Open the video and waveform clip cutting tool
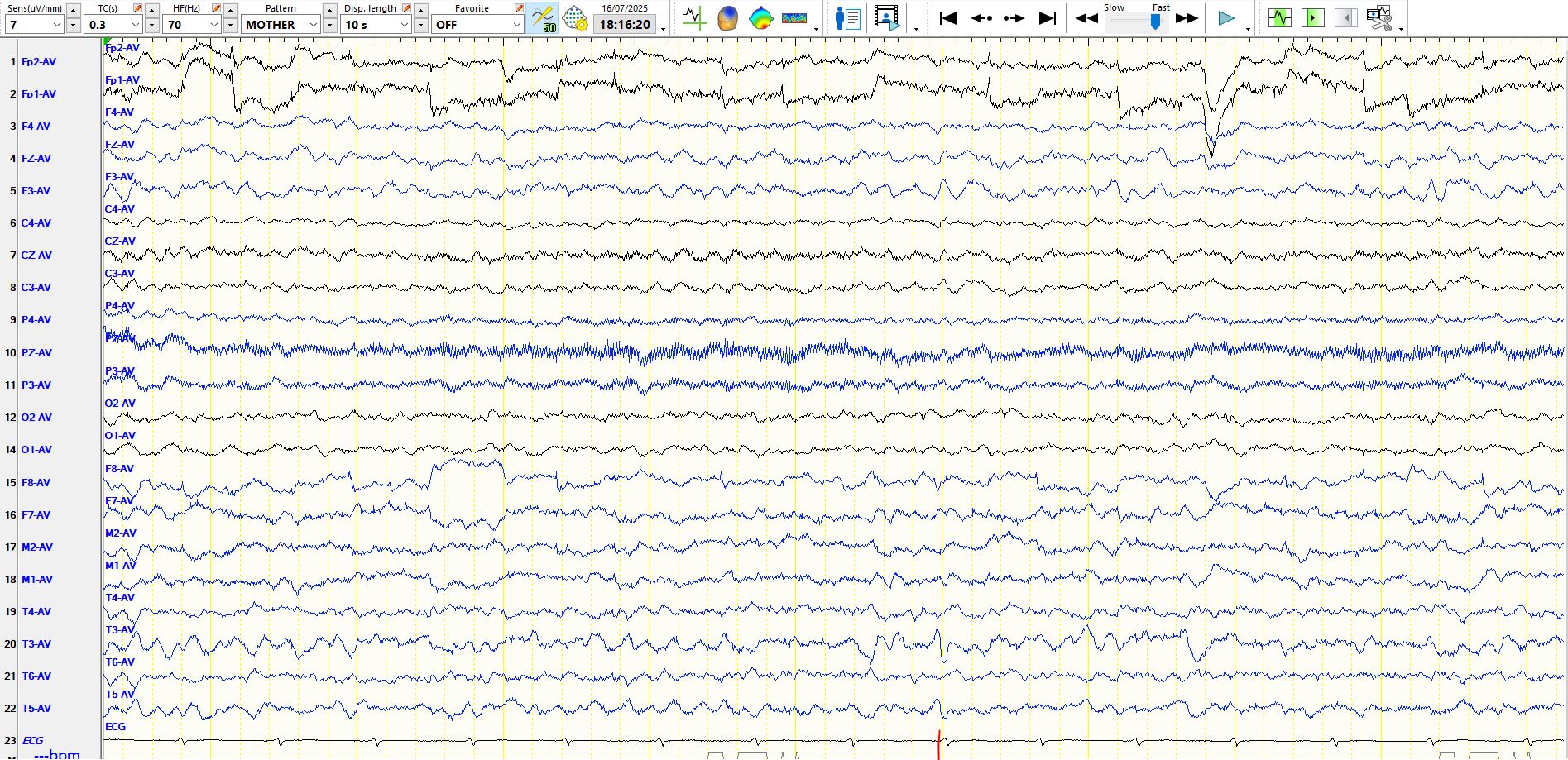 tap(1379, 18)
